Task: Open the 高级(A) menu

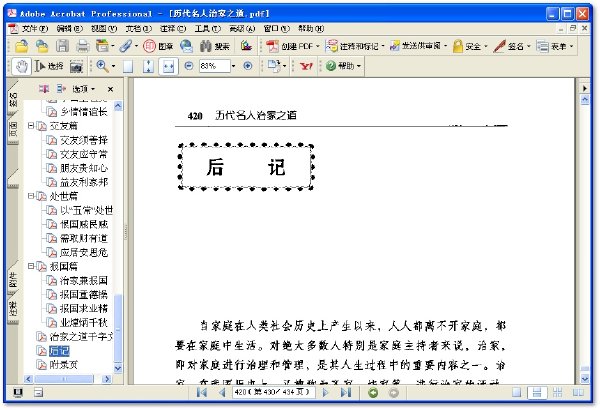Action: [x=242, y=28]
